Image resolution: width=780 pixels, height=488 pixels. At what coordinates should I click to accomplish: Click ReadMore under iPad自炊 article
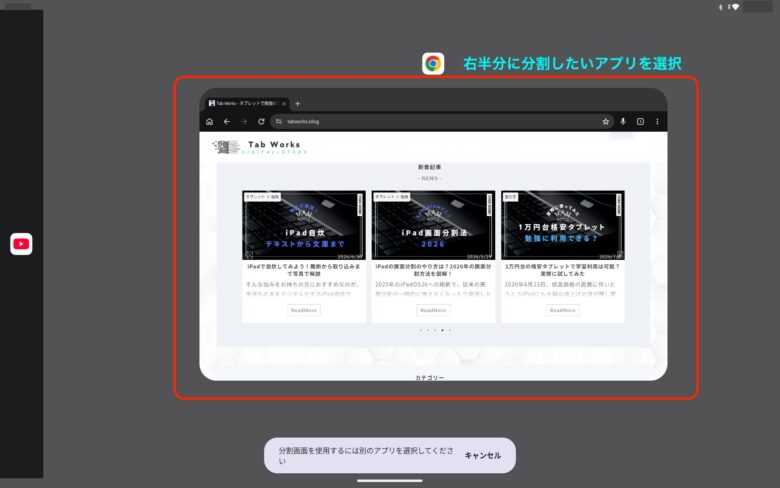point(304,310)
